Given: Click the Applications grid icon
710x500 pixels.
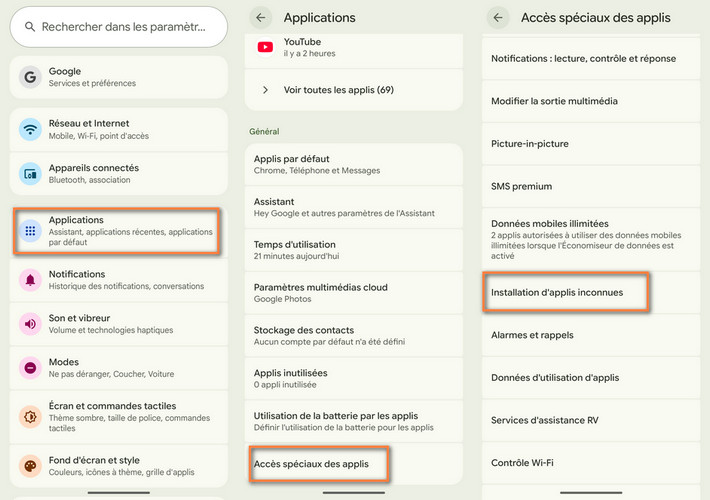Looking at the screenshot, I should (x=31, y=231).
